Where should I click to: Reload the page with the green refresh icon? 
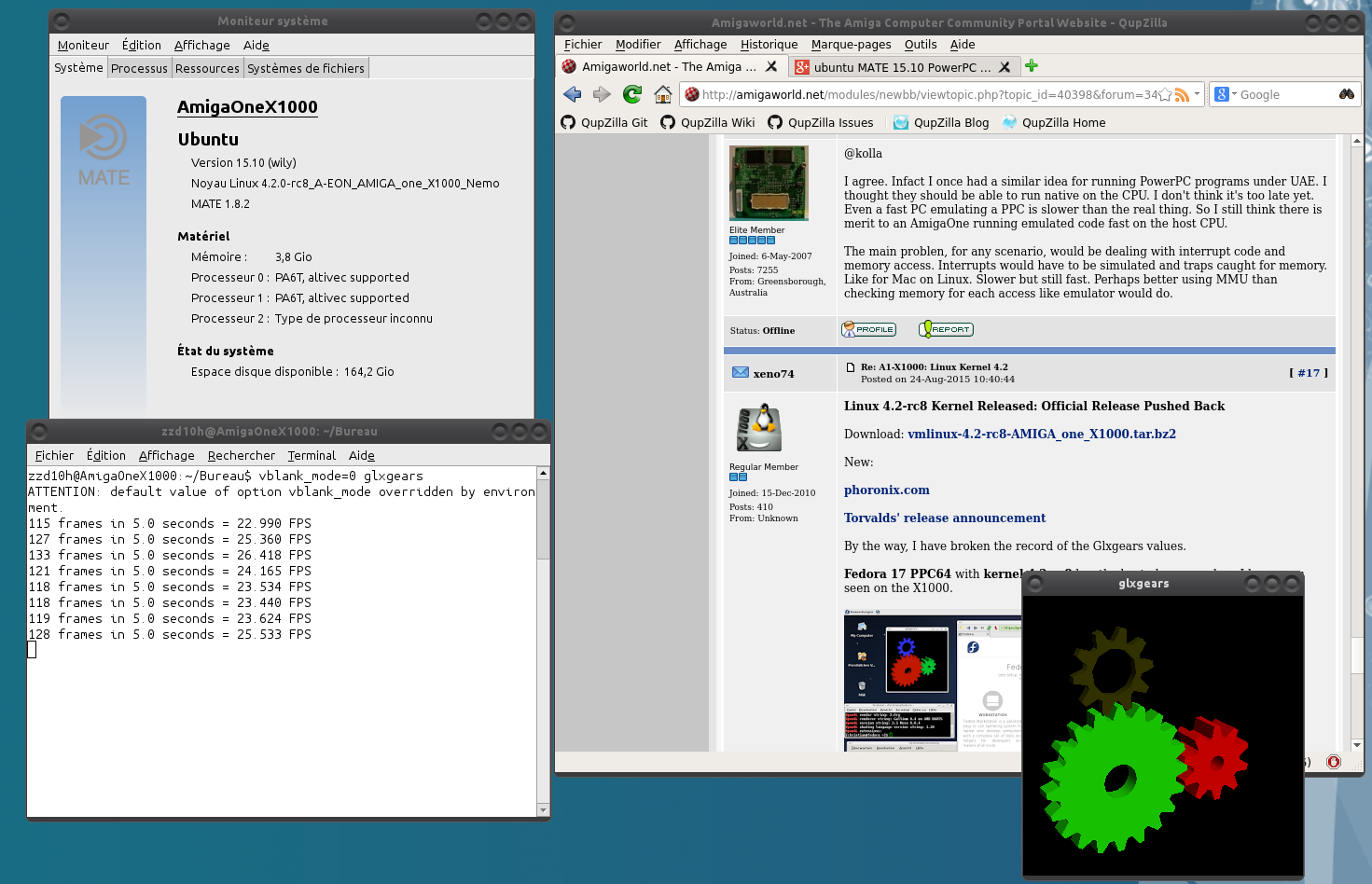point(632,94)
